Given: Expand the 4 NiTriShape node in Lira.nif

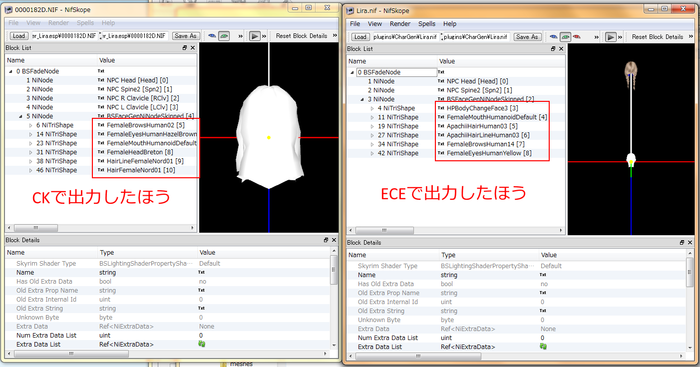Looking at the screenshot, I should (372, 108).
